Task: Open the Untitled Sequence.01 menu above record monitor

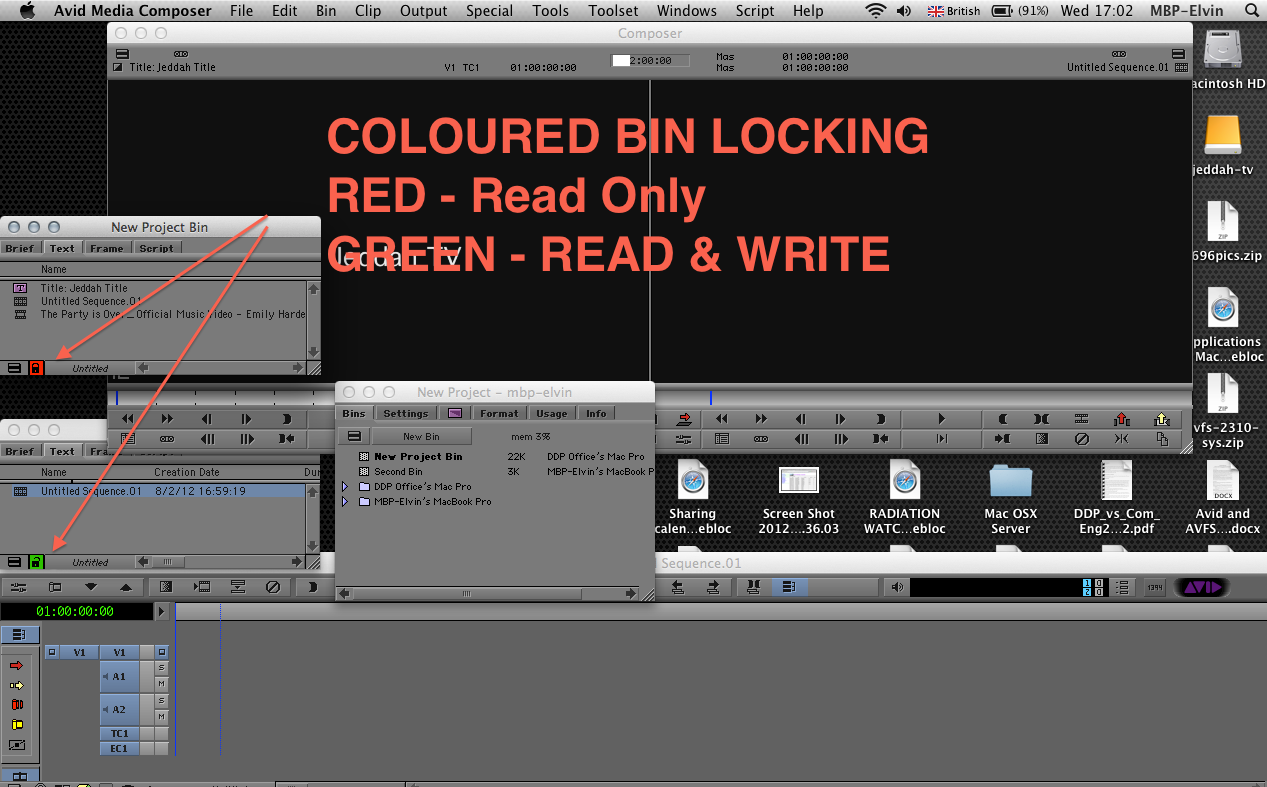Action: point(1118,67)
